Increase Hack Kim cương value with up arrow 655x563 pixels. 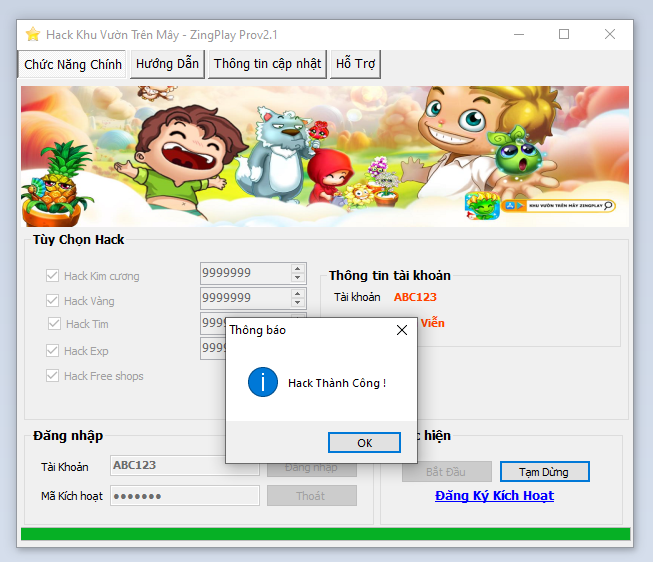[x=297, y=269]
